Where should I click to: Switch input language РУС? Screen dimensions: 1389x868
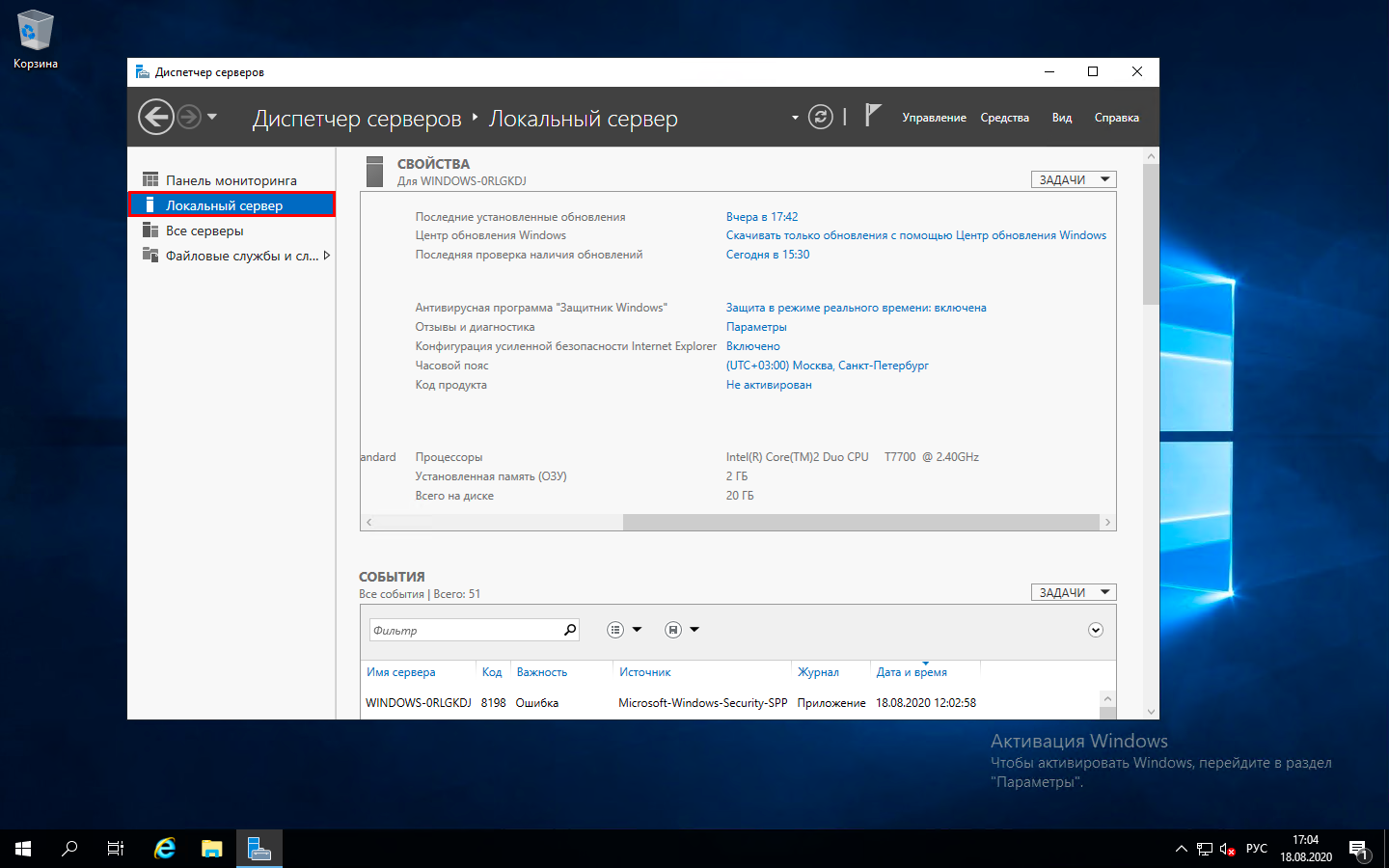tap(1257, 849)
